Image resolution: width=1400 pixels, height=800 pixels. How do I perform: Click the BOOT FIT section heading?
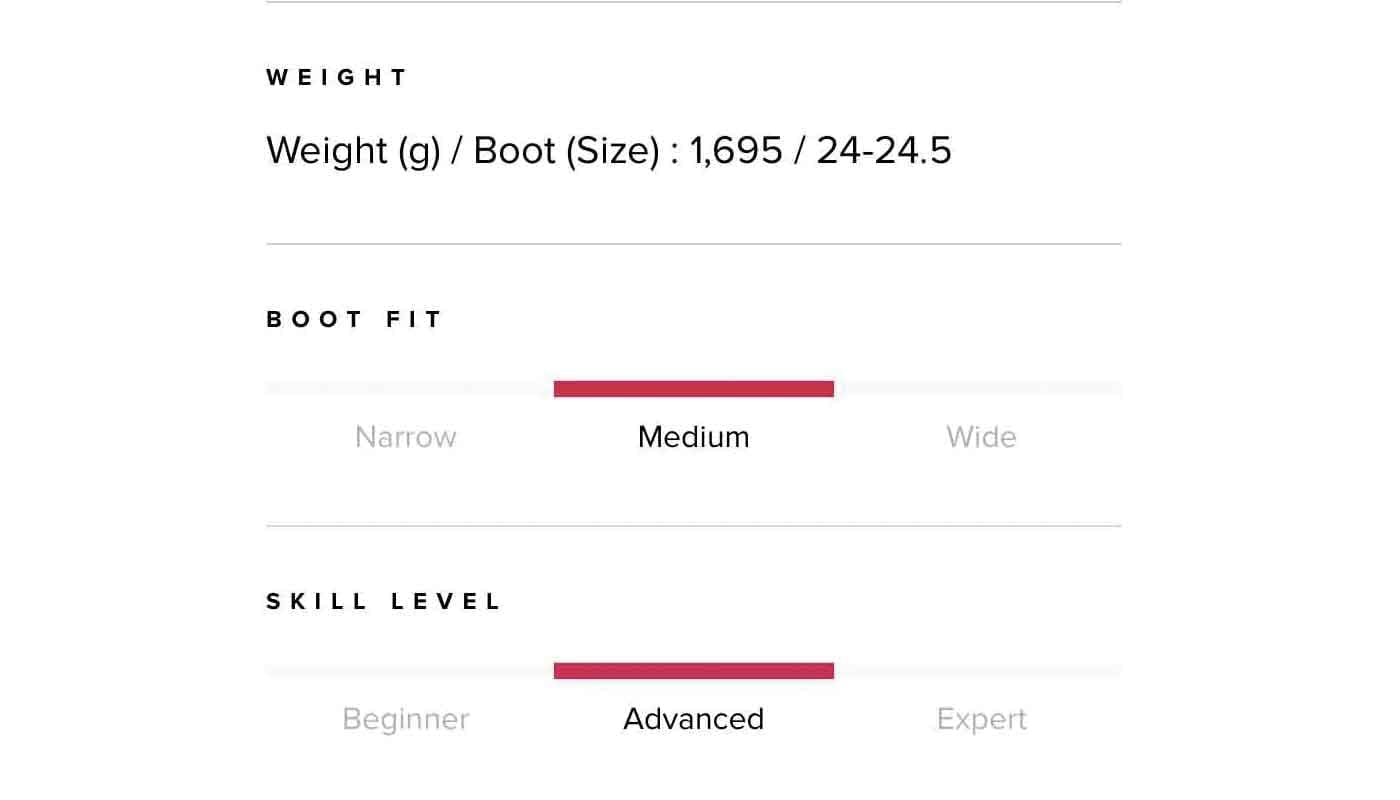(354, 320)
